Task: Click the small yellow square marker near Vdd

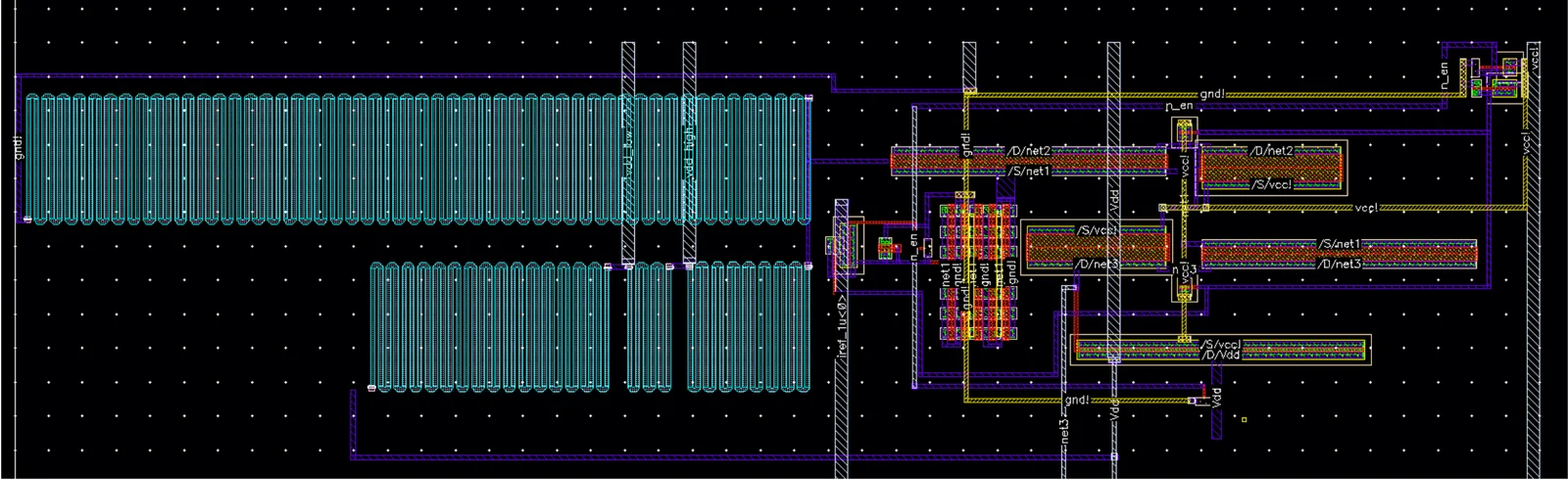Action: (x=1244, y=420)
